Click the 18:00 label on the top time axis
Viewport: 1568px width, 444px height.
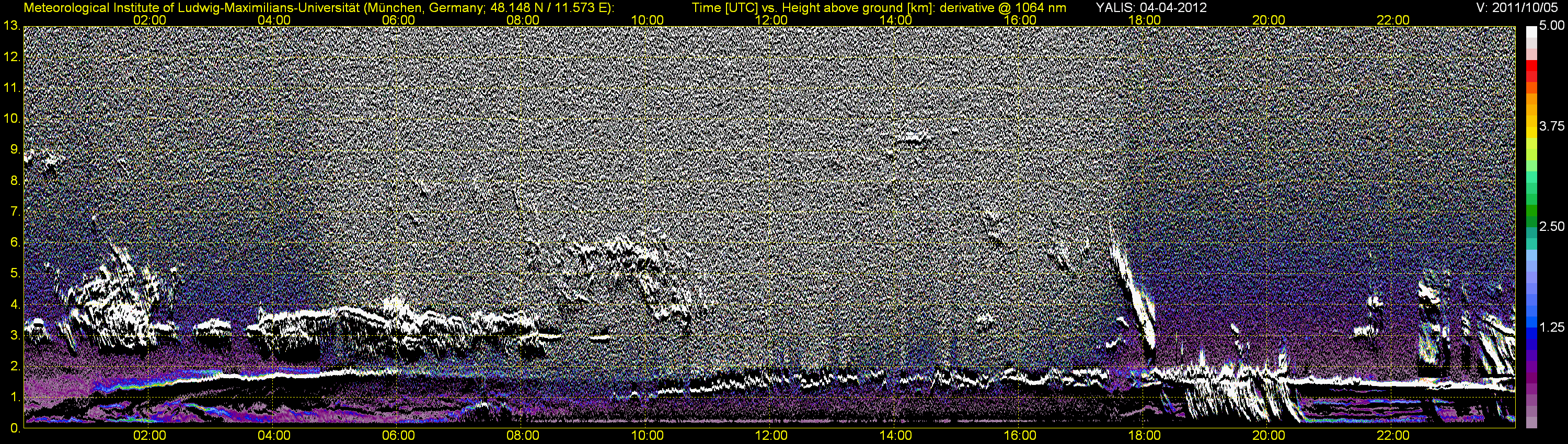[1144, 20]
